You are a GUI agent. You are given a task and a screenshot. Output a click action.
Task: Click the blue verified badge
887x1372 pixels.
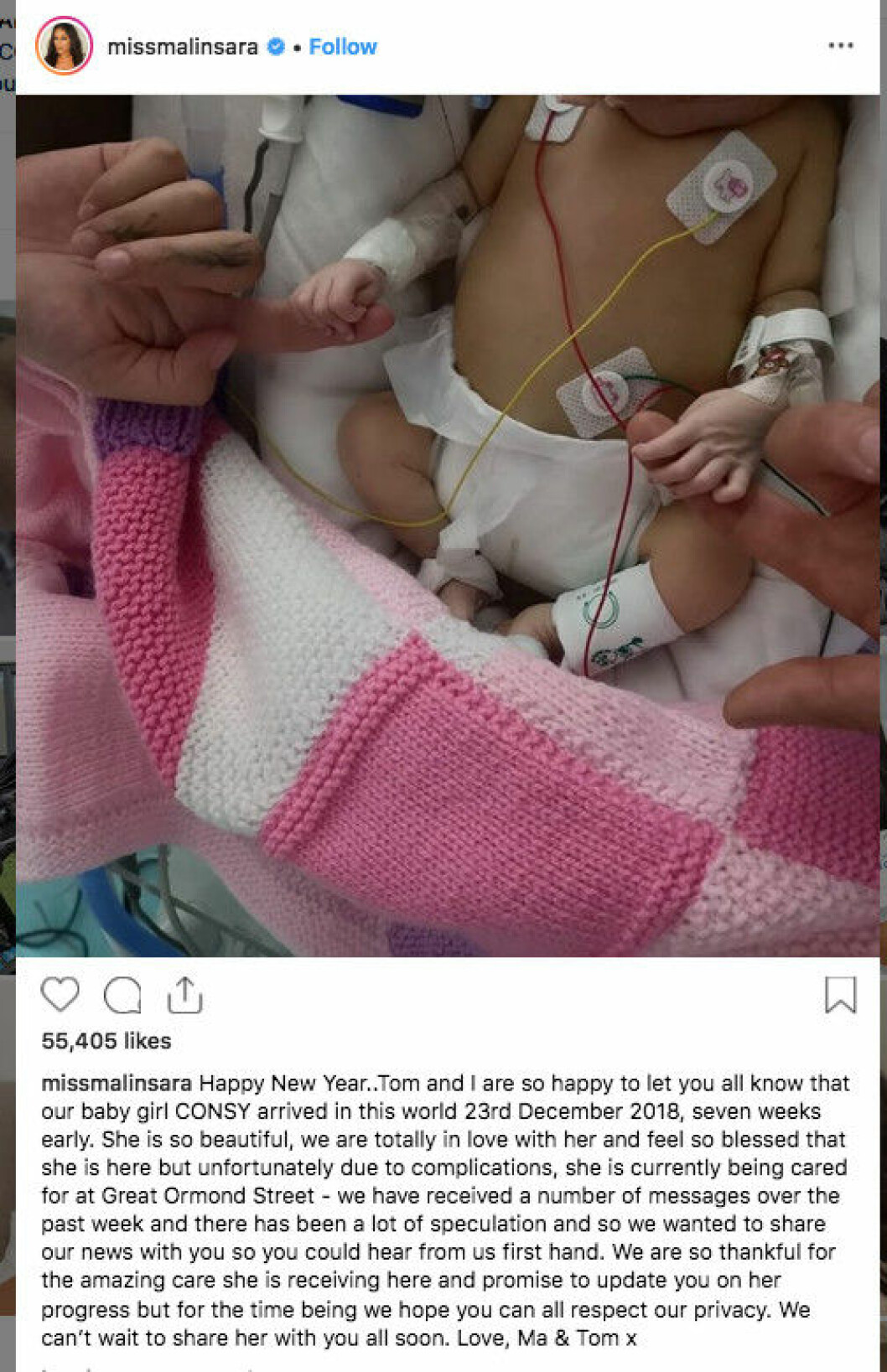[276, 47]
